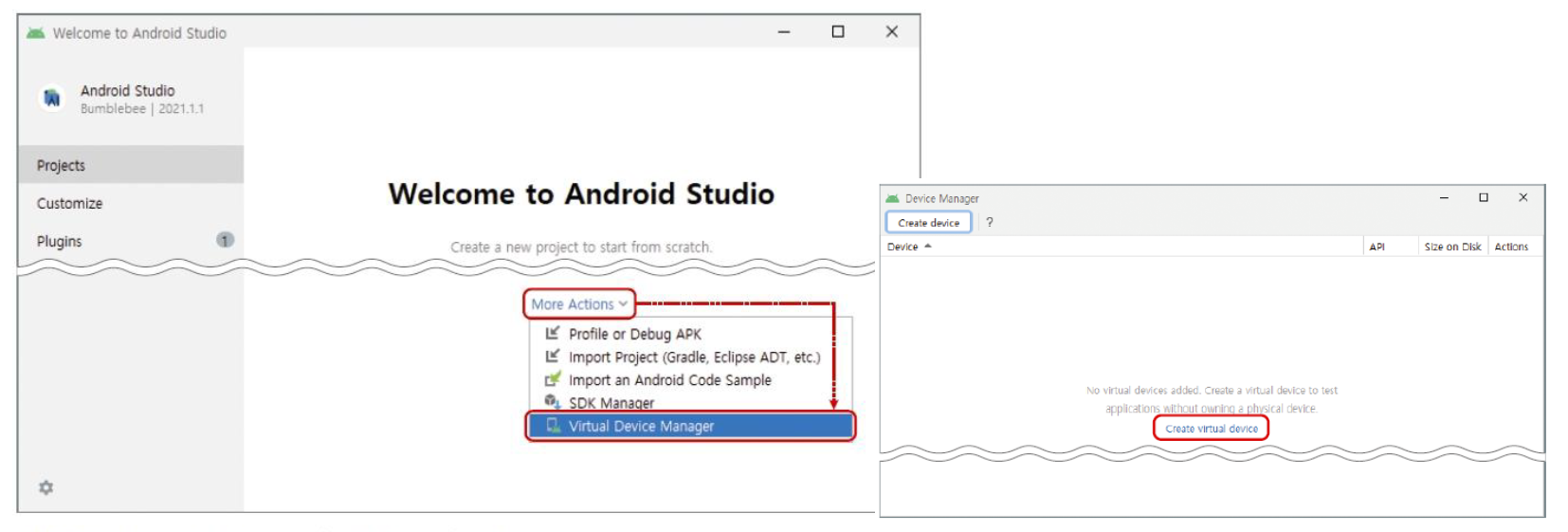
Task: Expand the More Actions dropdown
Action: pyautogui.click(x=579, y=304)
